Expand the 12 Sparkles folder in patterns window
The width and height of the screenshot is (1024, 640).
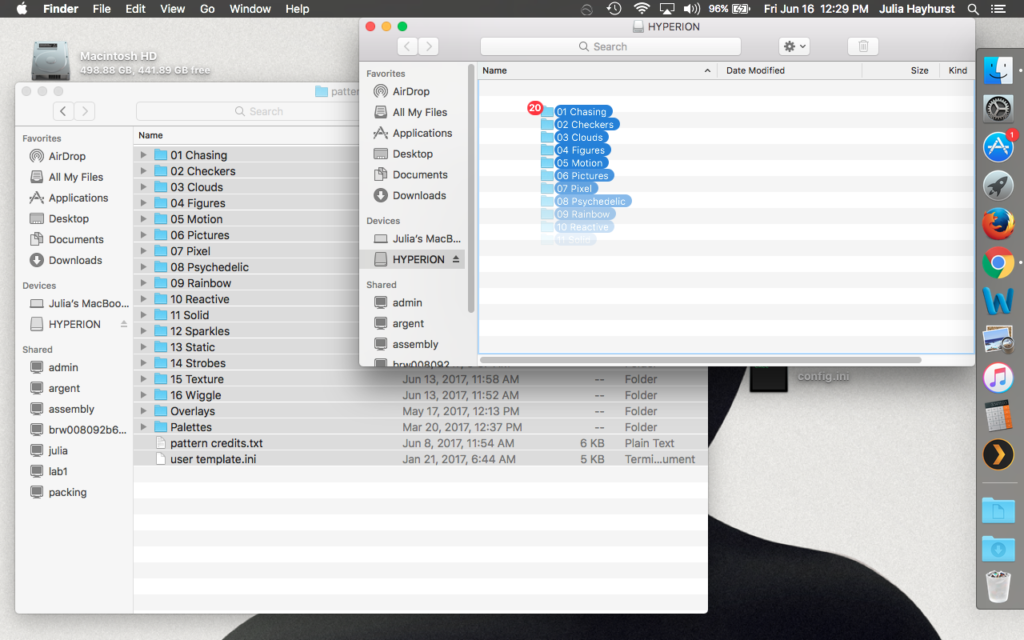(143, 330)
